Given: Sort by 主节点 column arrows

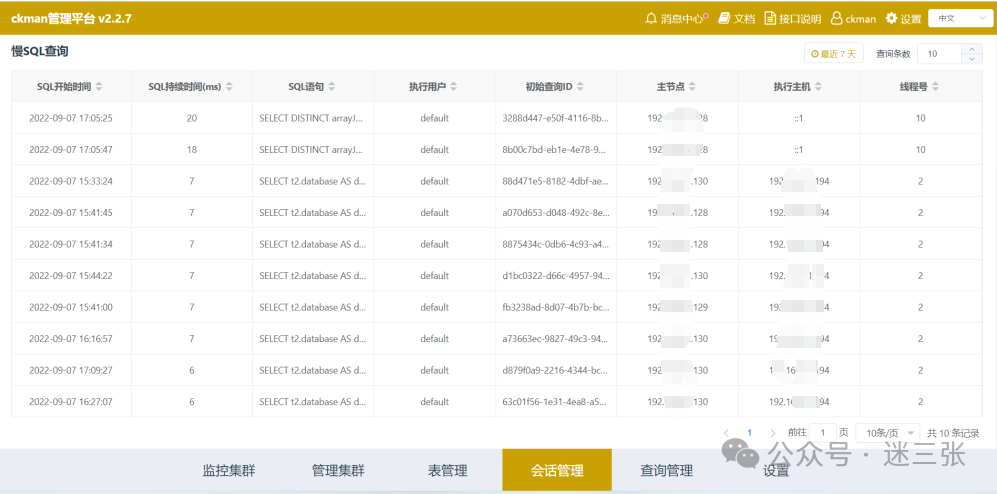Looking at the screenshot, I should (692, 86).
